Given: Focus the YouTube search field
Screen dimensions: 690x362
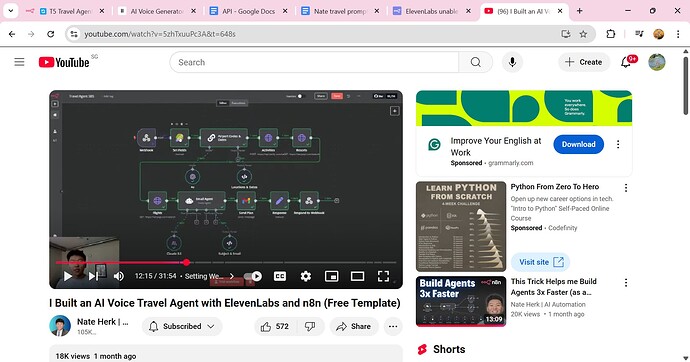Looking at the screenshot, I should click(314, 62).
